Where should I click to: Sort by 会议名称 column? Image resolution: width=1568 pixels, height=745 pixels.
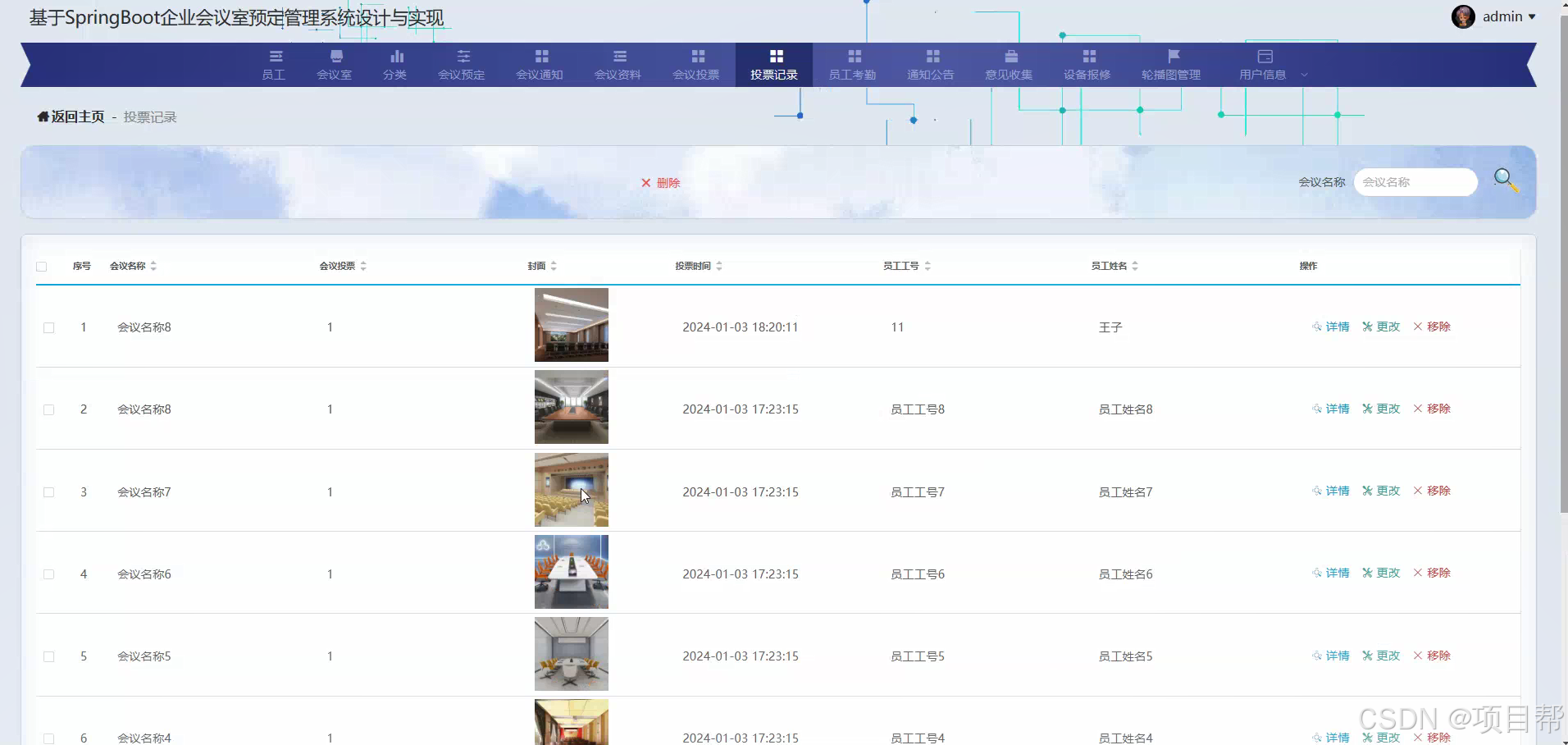pyautogui.click(x=153, y=266)
